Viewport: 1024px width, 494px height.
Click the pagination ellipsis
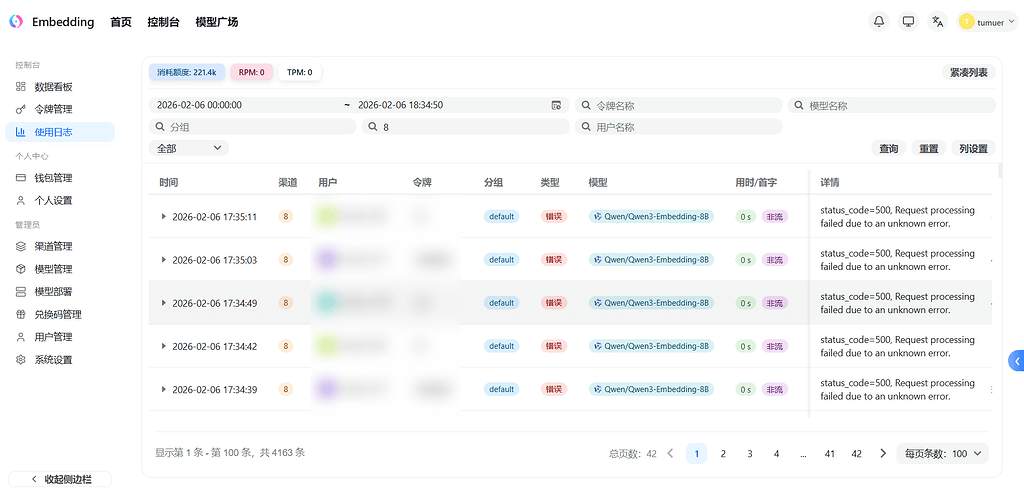tap(803, 453)
